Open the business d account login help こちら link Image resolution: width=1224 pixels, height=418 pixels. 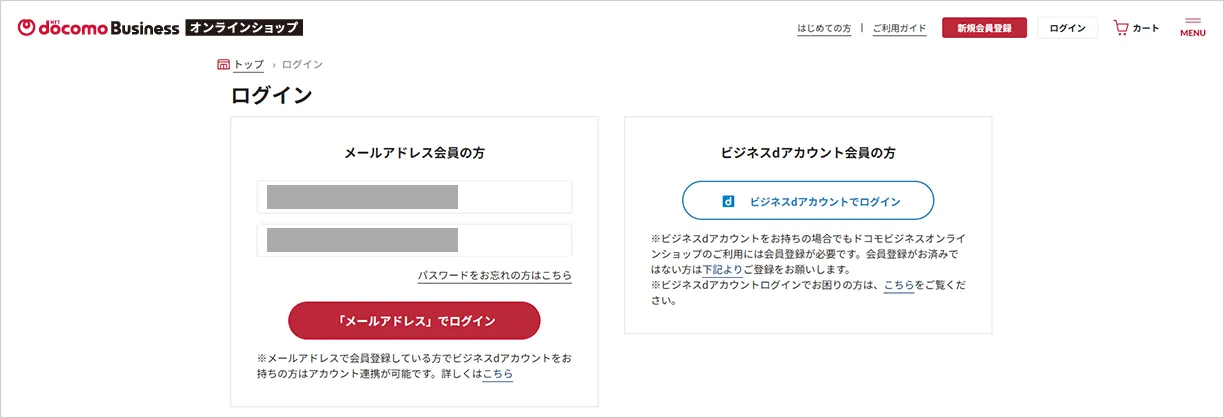pyautogui.click(x=898, y=285)
